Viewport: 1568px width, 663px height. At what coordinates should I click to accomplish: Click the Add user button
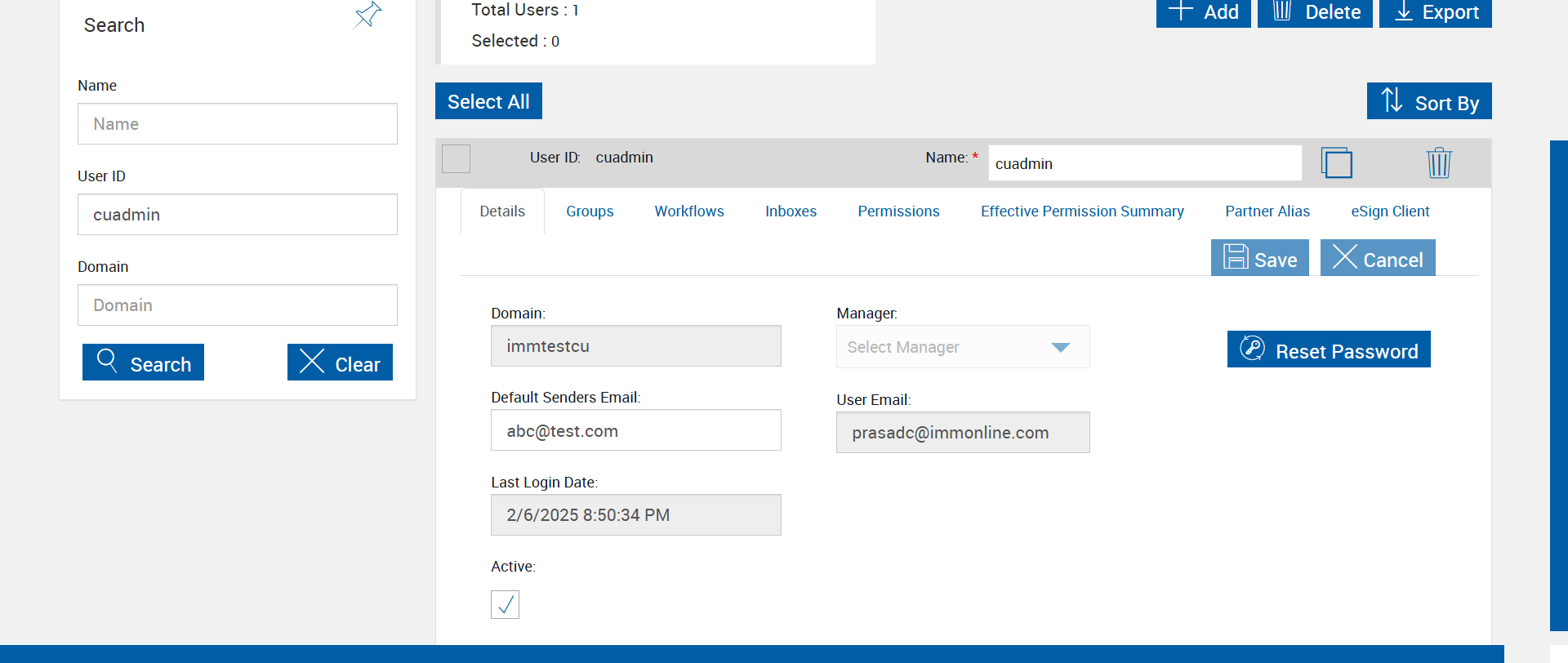tap(1204, 12)
